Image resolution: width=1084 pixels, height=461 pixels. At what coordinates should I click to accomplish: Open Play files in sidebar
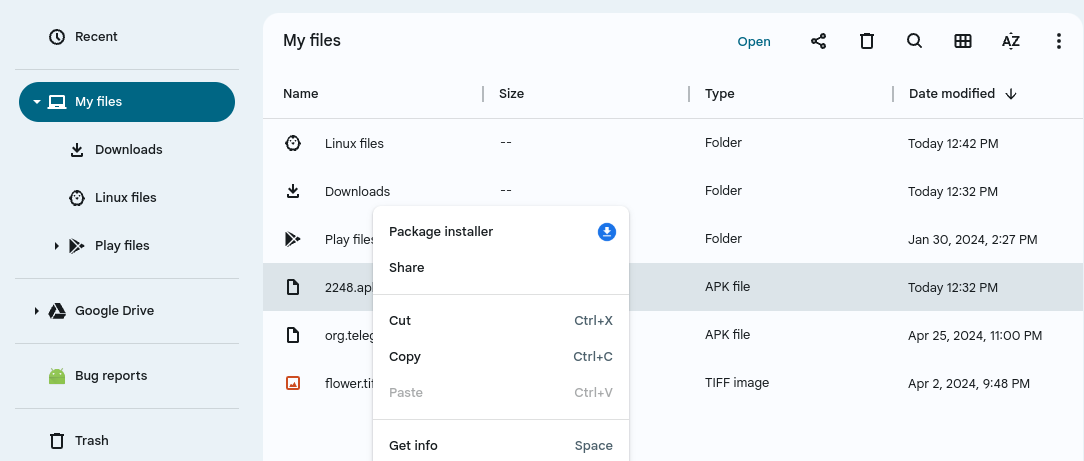(122, 245)
